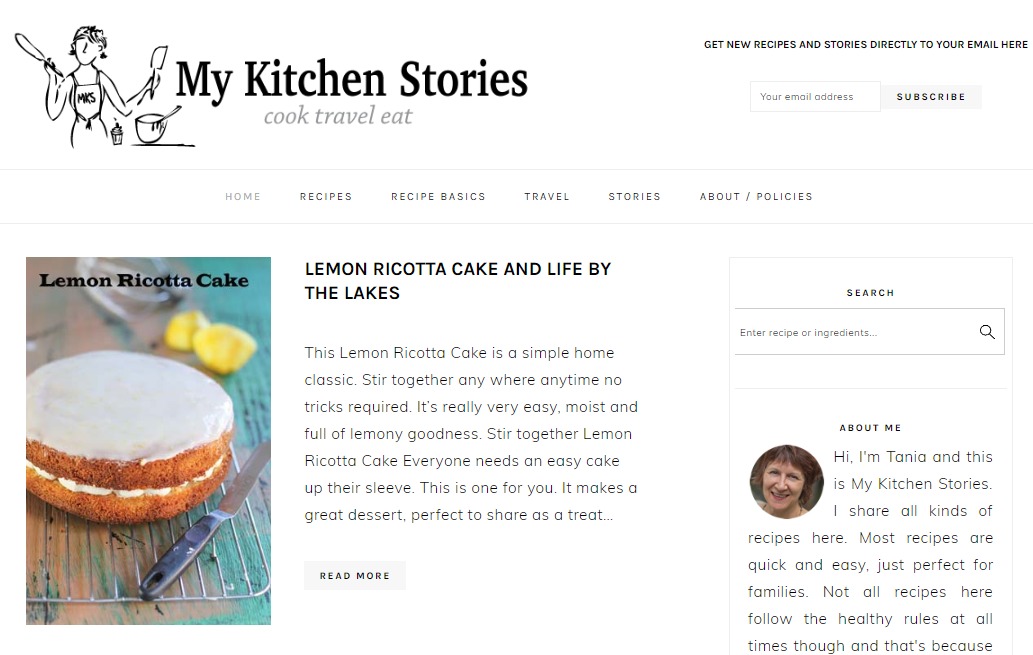This screenshot has width=1033, height=655.
Task: Open the RECipe BASICS navigation link
Action: (438, 196)
